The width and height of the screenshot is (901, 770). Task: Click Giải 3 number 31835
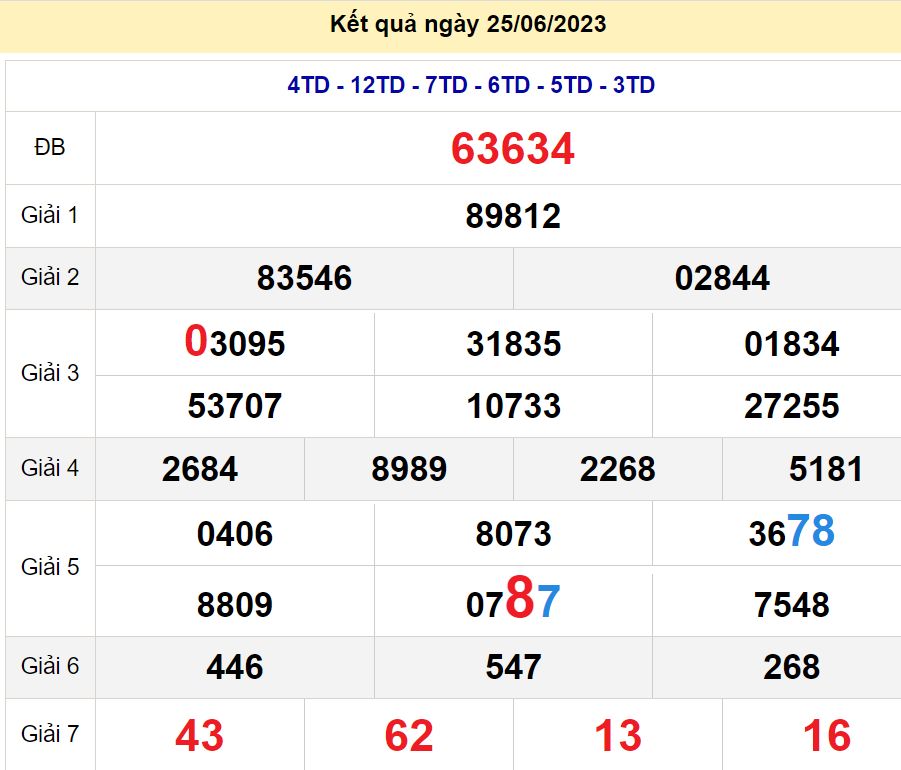(513, 344)
